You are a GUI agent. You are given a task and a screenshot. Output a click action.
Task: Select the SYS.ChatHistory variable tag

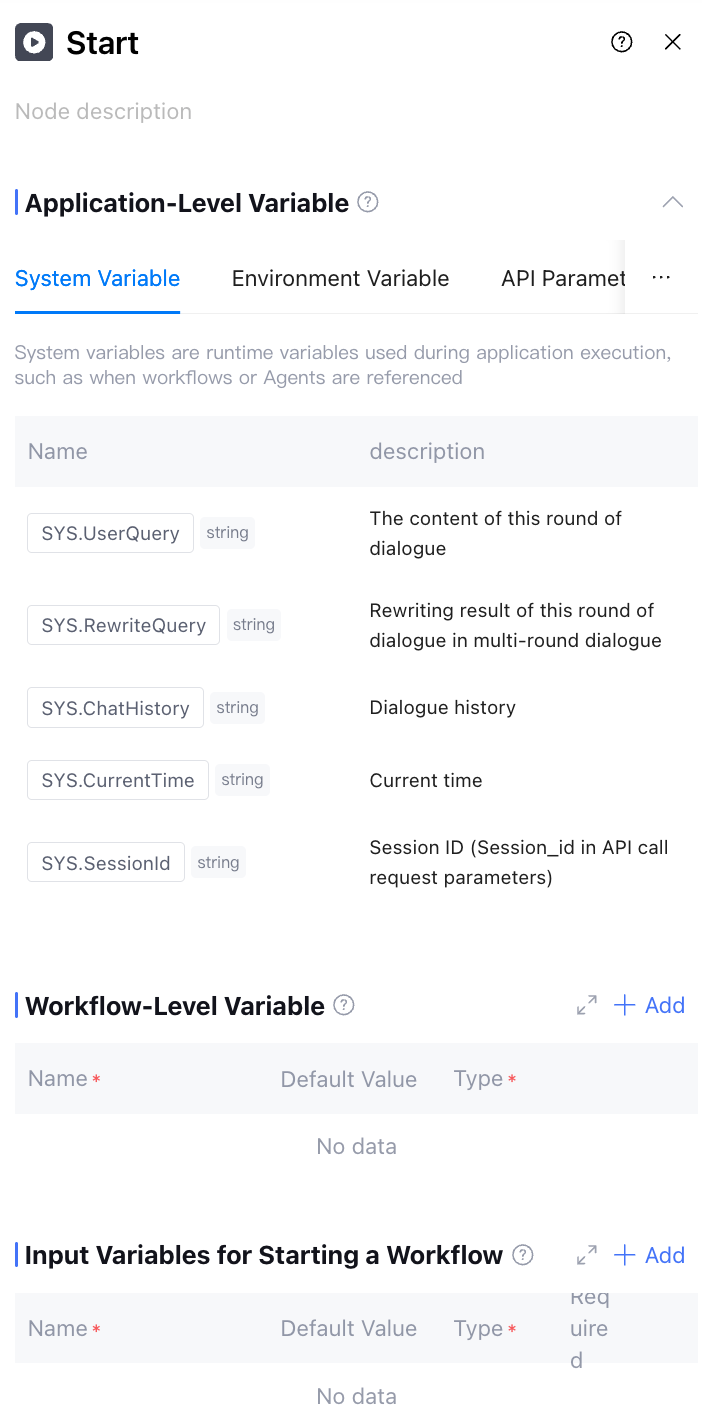point(115,708)
